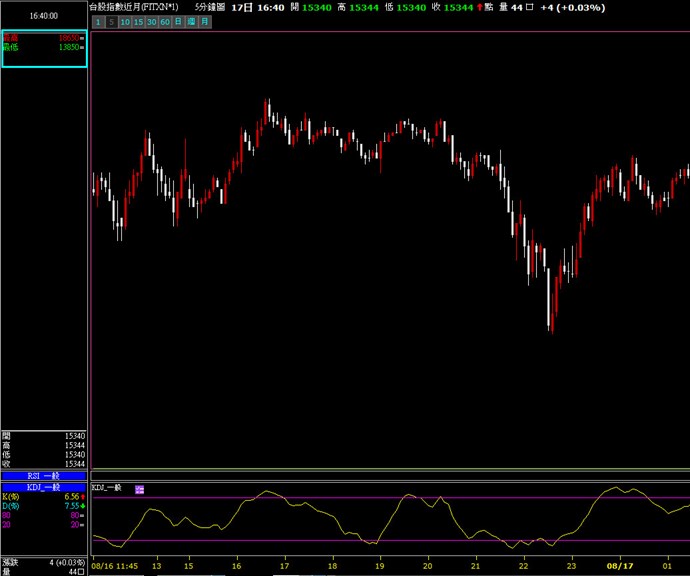Click the 08/17 date marker on time axis
Viewport: 690px width, 576px height.
click(x=621, y=566)
